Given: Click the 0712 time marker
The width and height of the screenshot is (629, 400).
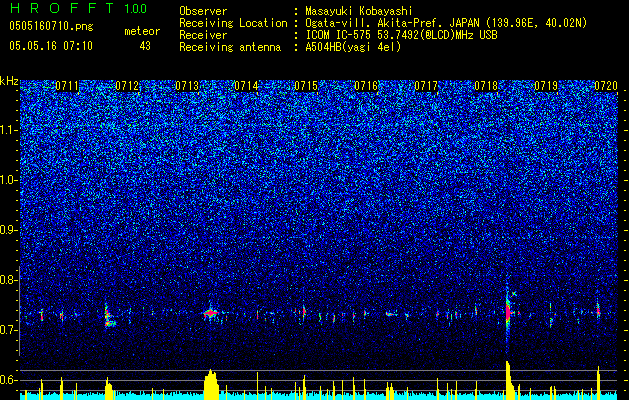Looking at the screenshot, I should [x=127, y=86].
